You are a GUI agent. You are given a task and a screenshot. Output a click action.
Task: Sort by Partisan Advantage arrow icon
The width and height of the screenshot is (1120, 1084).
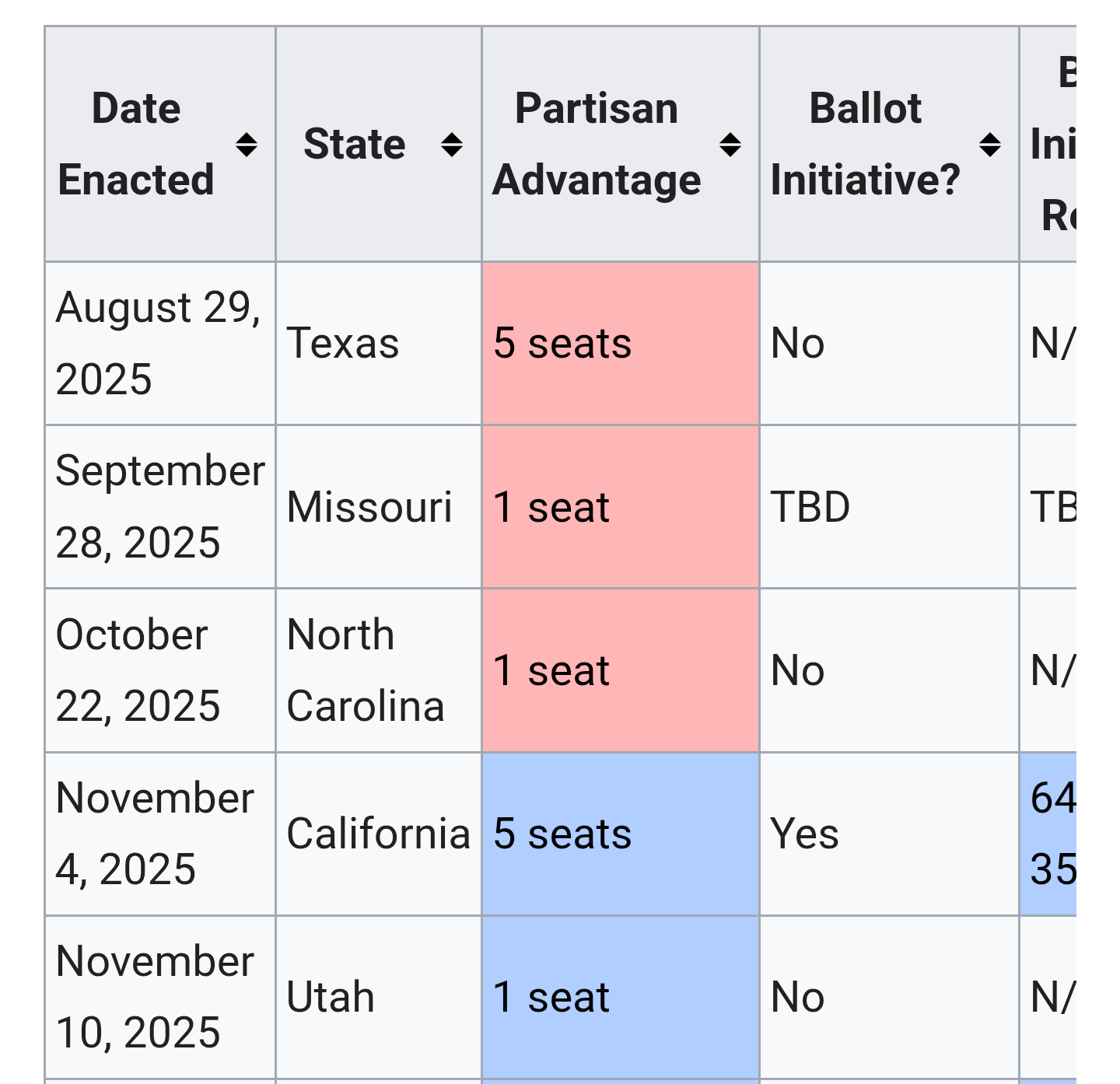[x=730, y=145]
